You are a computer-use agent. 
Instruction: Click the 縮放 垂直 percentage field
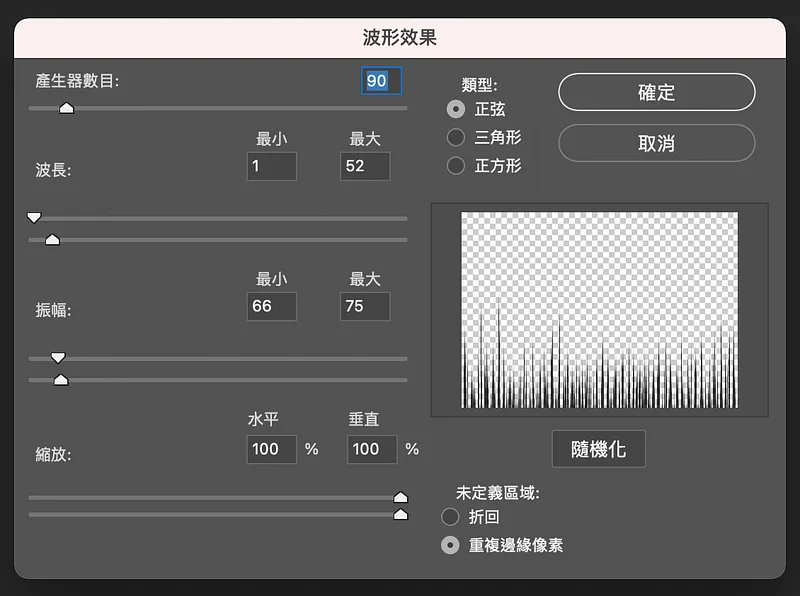point(372,449)
